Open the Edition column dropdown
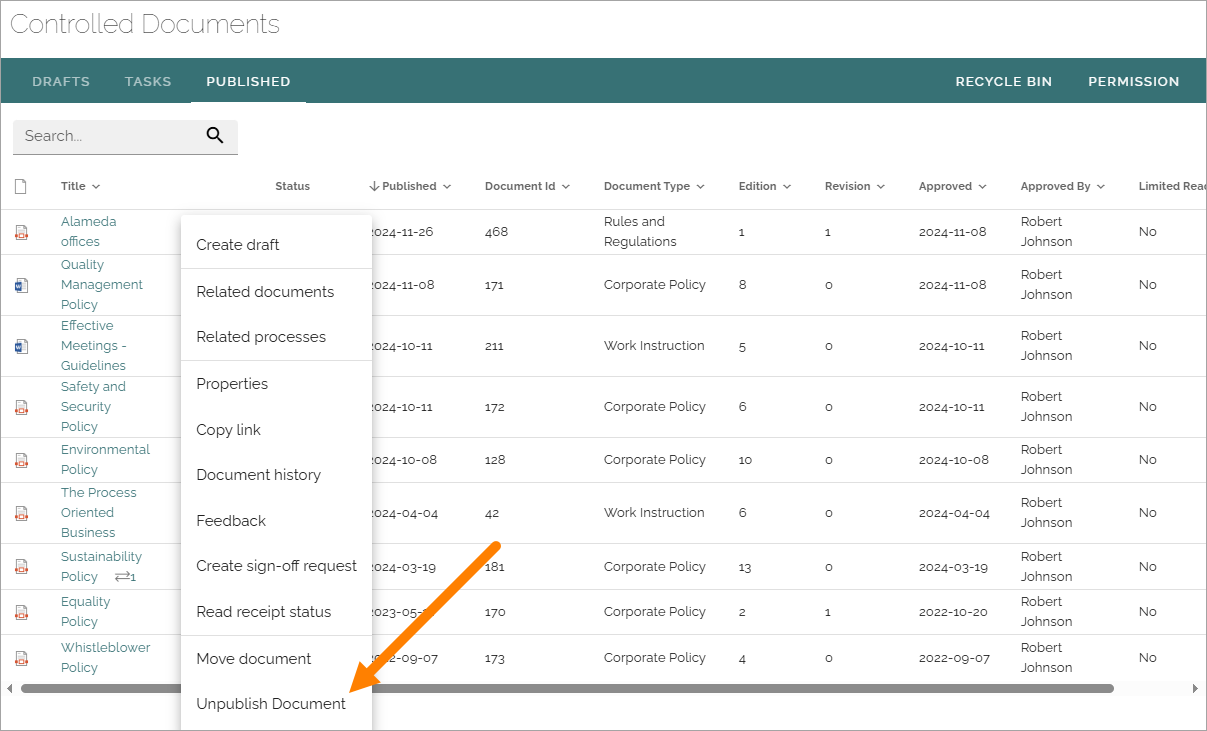Screen dimensions: 1207x731 [x=787, y=187]
